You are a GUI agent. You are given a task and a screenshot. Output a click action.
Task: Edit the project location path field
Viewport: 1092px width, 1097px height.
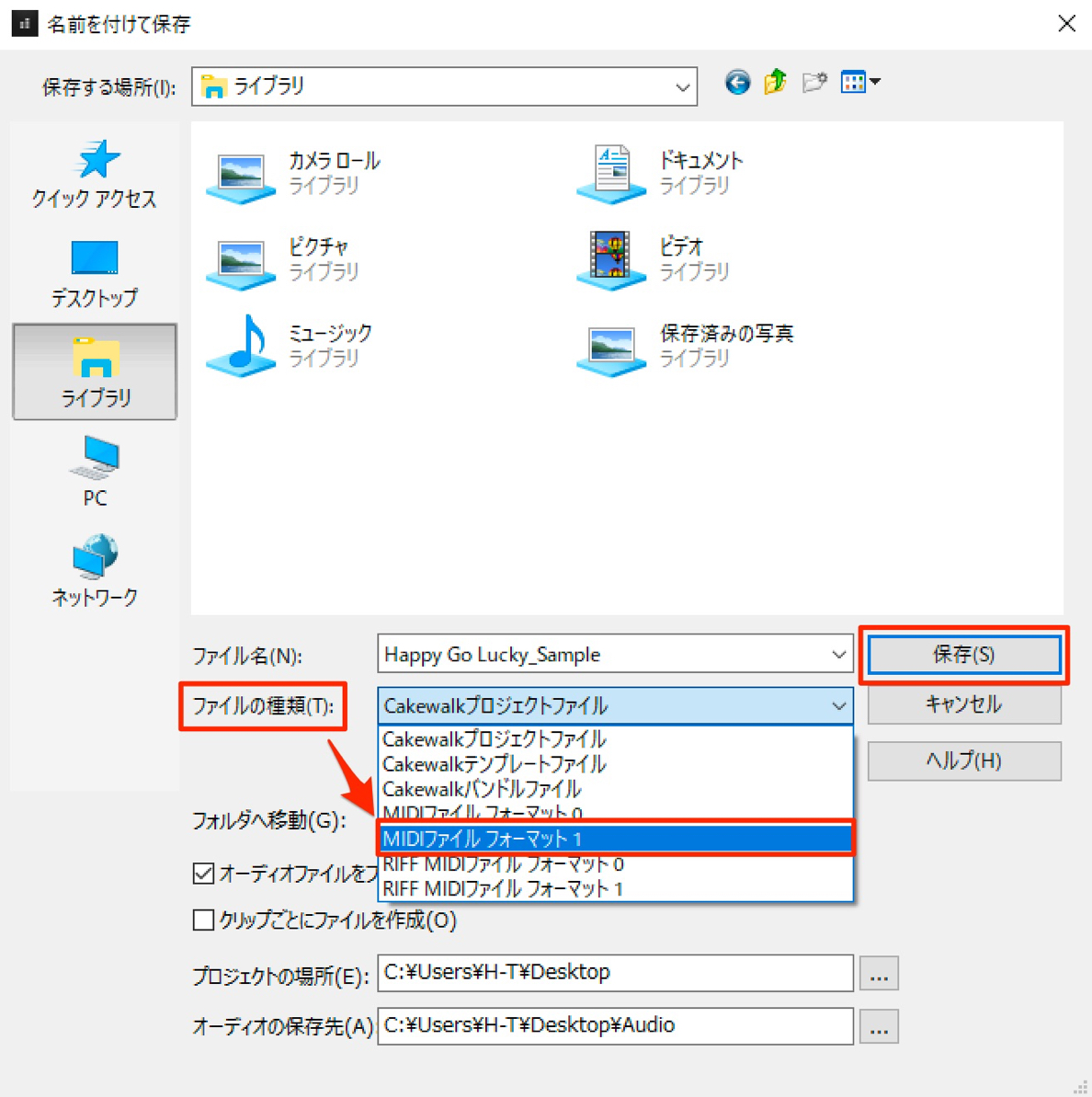point(616,973)
